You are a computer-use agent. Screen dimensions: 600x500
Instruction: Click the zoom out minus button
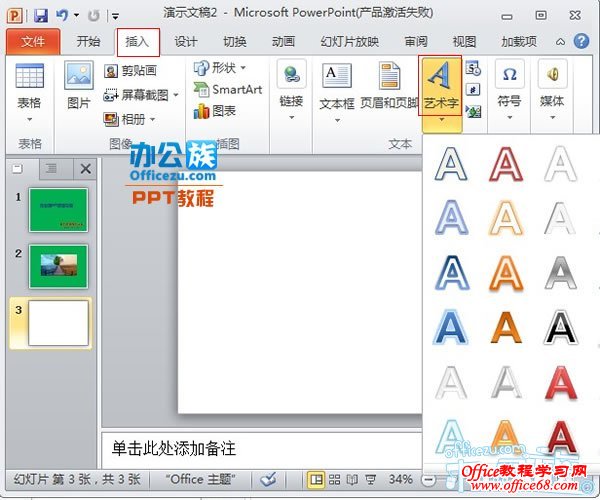tap(429, 479)
